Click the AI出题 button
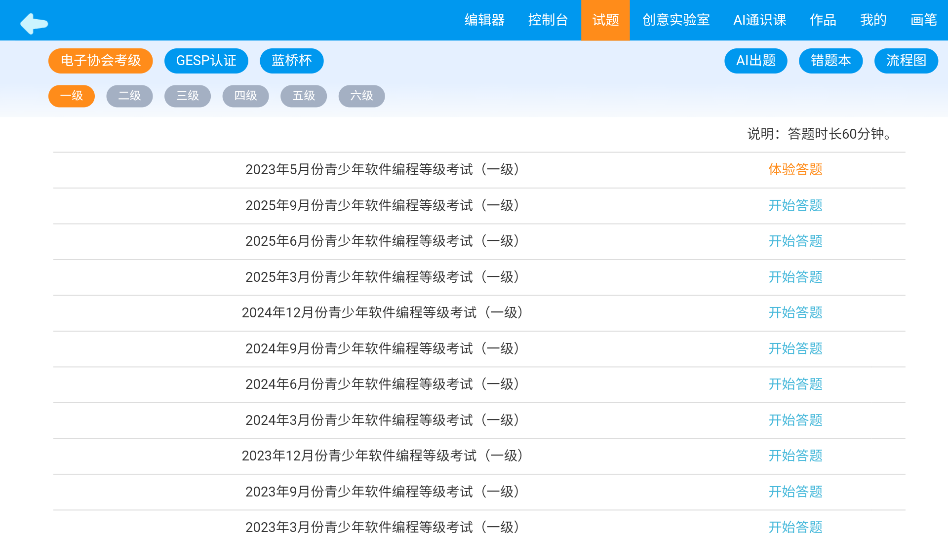This screenshot has height=533, width=948. 756,61
